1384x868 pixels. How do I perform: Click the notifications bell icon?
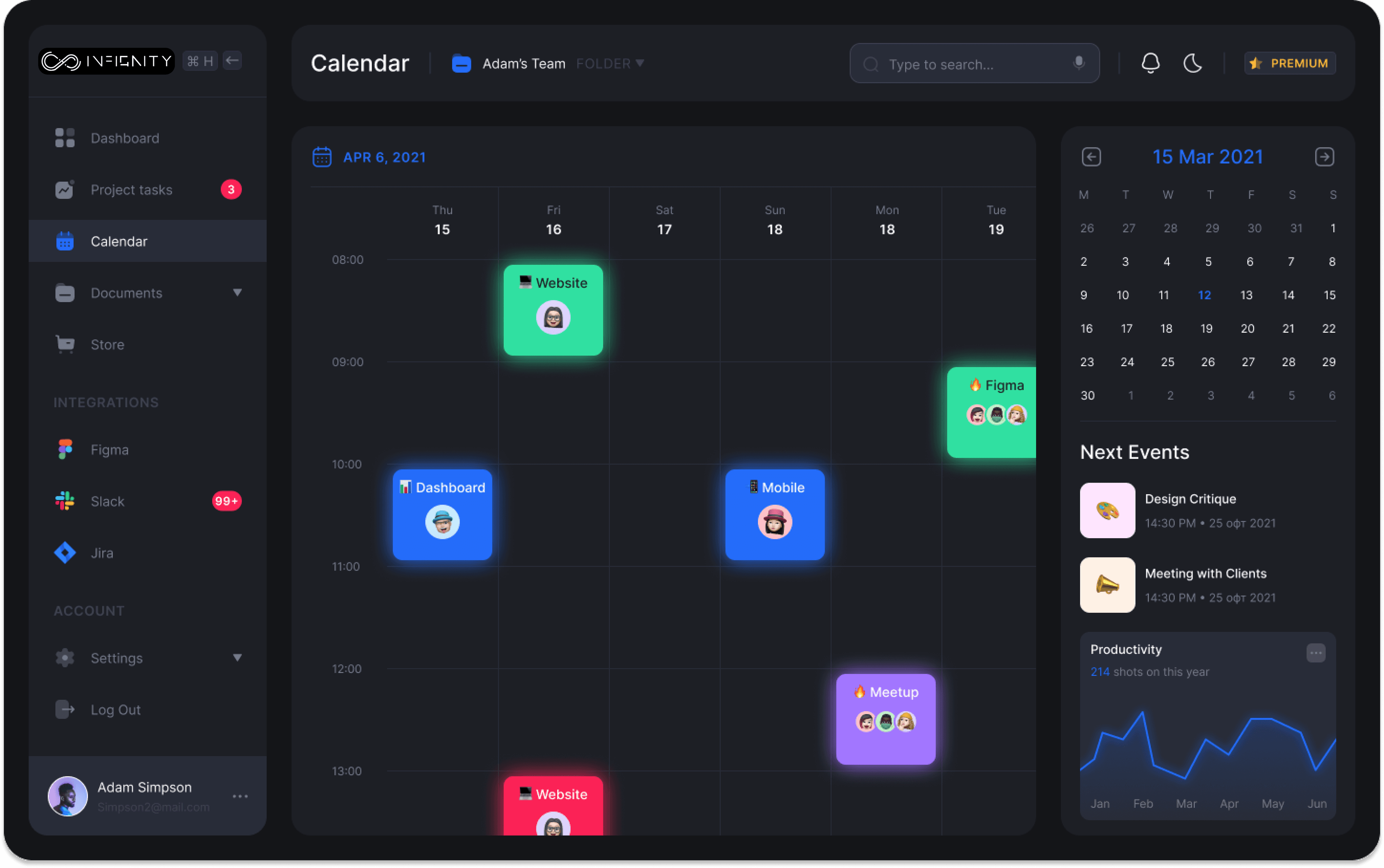(1150, 63)
